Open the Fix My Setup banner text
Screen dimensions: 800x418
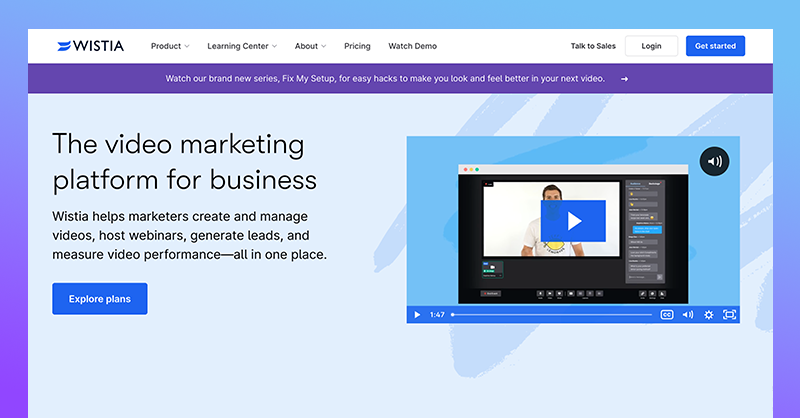(385, 79)
